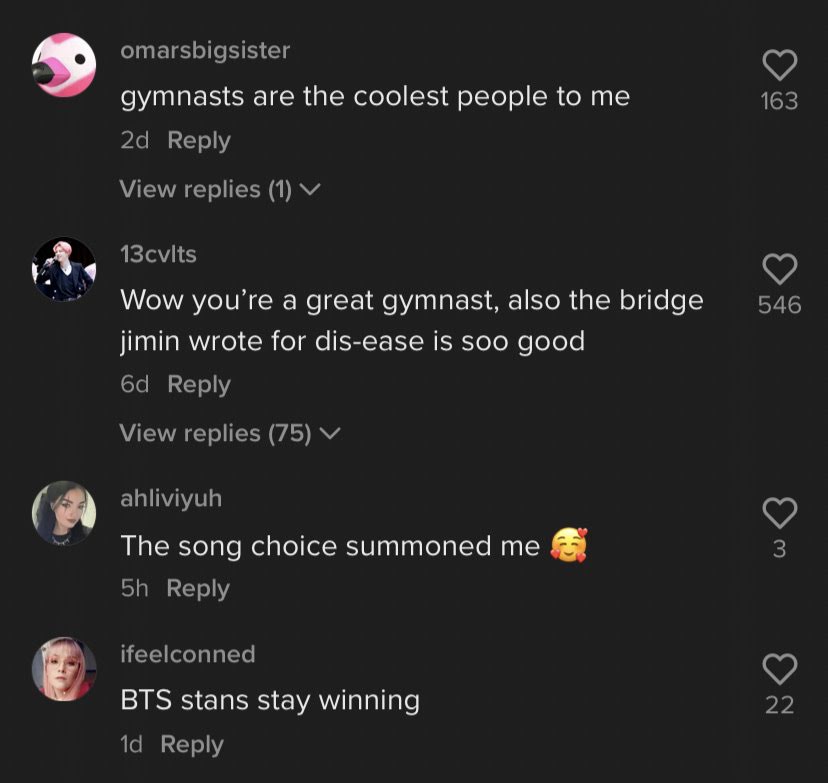This screenshot has width=828, height=783.
Task: Reply to the song choice summoned me comment
Action: [x=198, y=588]
